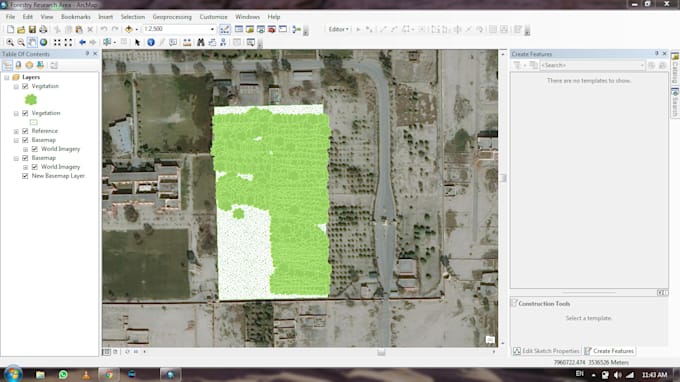This screenshot has height=382, width=680.
Task: Uncheck the second Vegetation layer
Action: tap(25, 113)
